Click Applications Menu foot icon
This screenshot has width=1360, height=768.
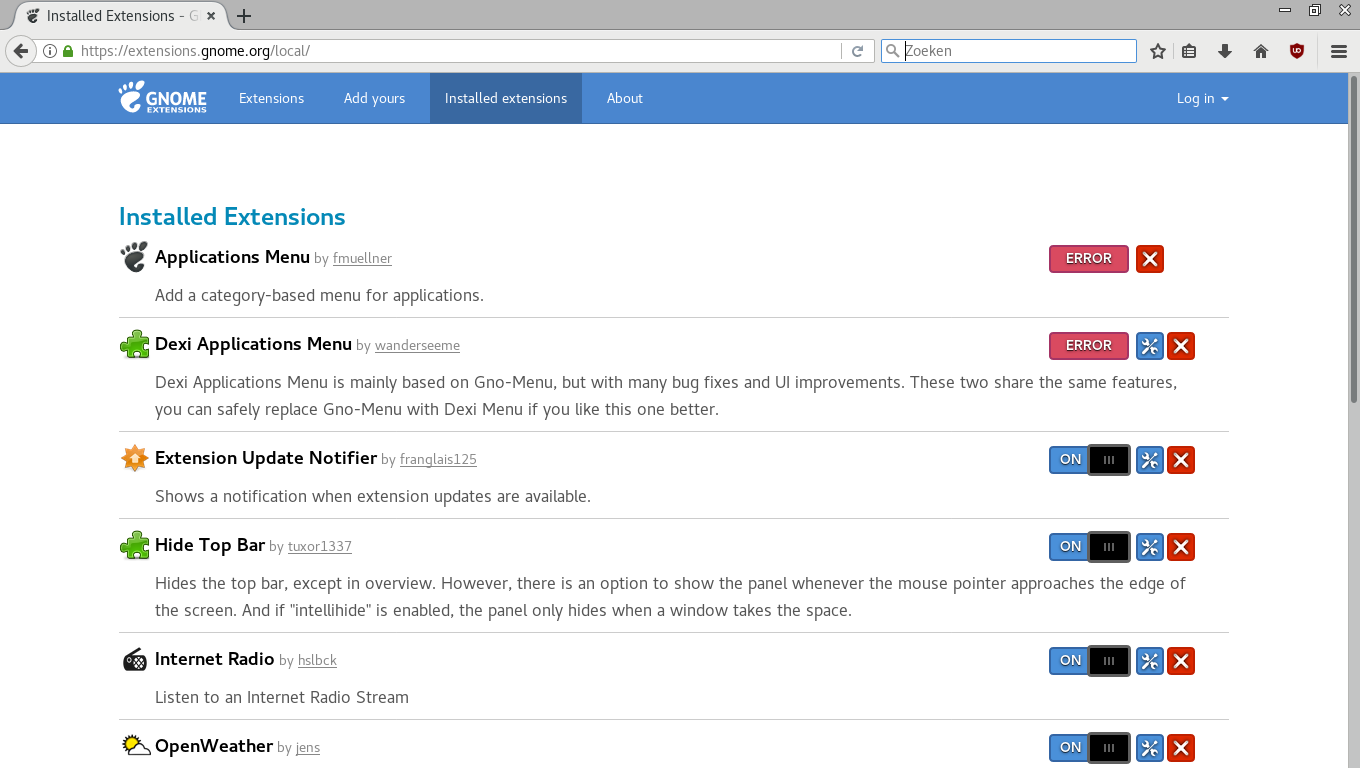click(x=134, y=257)
